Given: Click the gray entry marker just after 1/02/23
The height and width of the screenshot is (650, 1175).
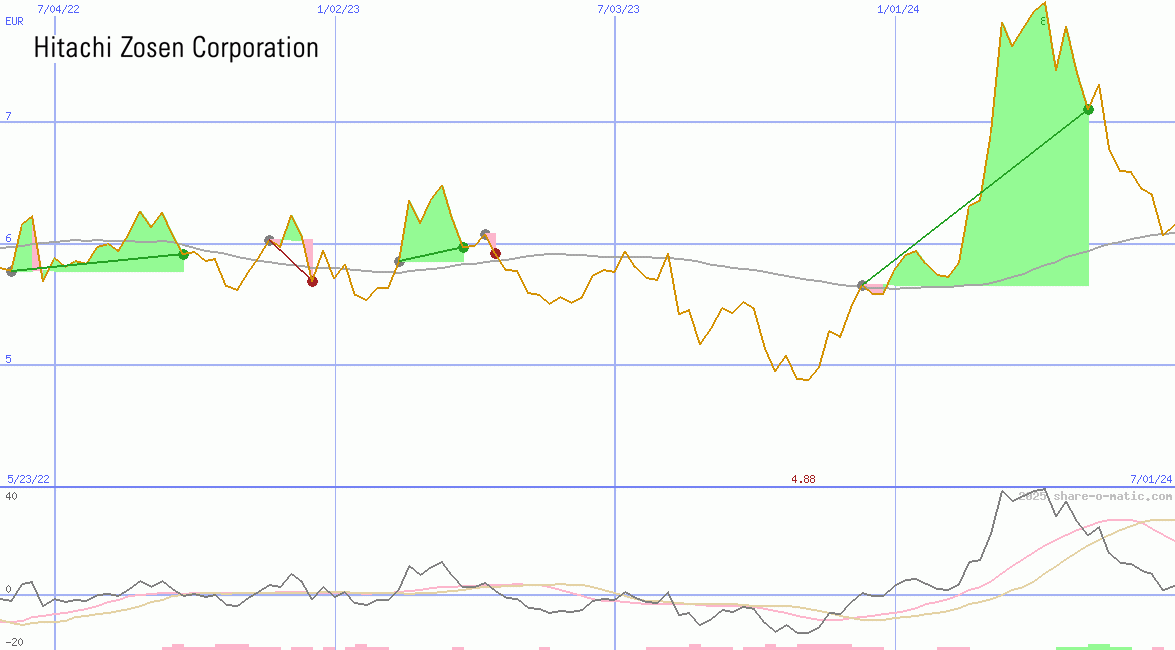Looking at the screenshot, I should tap(399, 262).
